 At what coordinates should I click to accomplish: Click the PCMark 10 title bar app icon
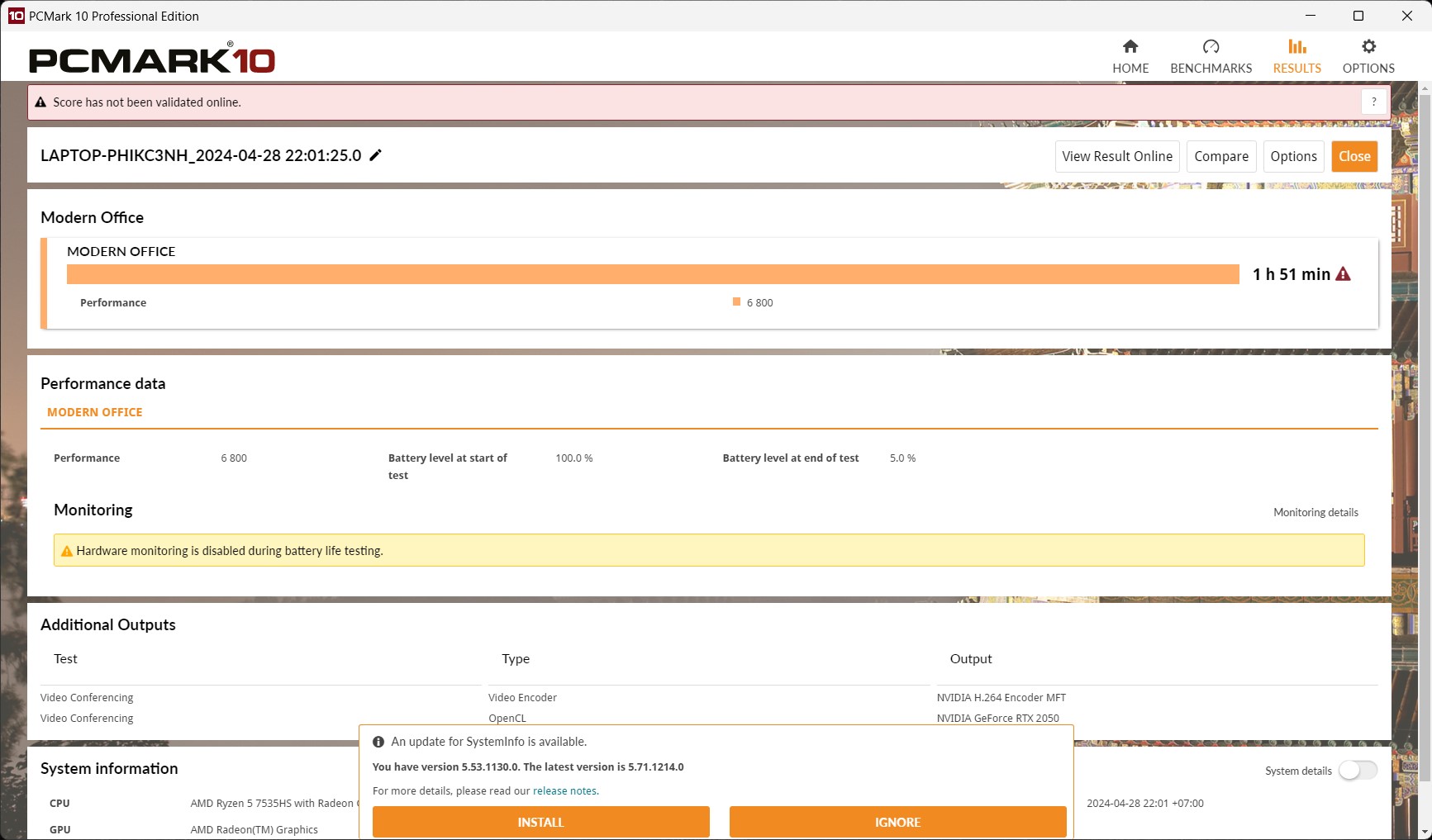point(16,16)
